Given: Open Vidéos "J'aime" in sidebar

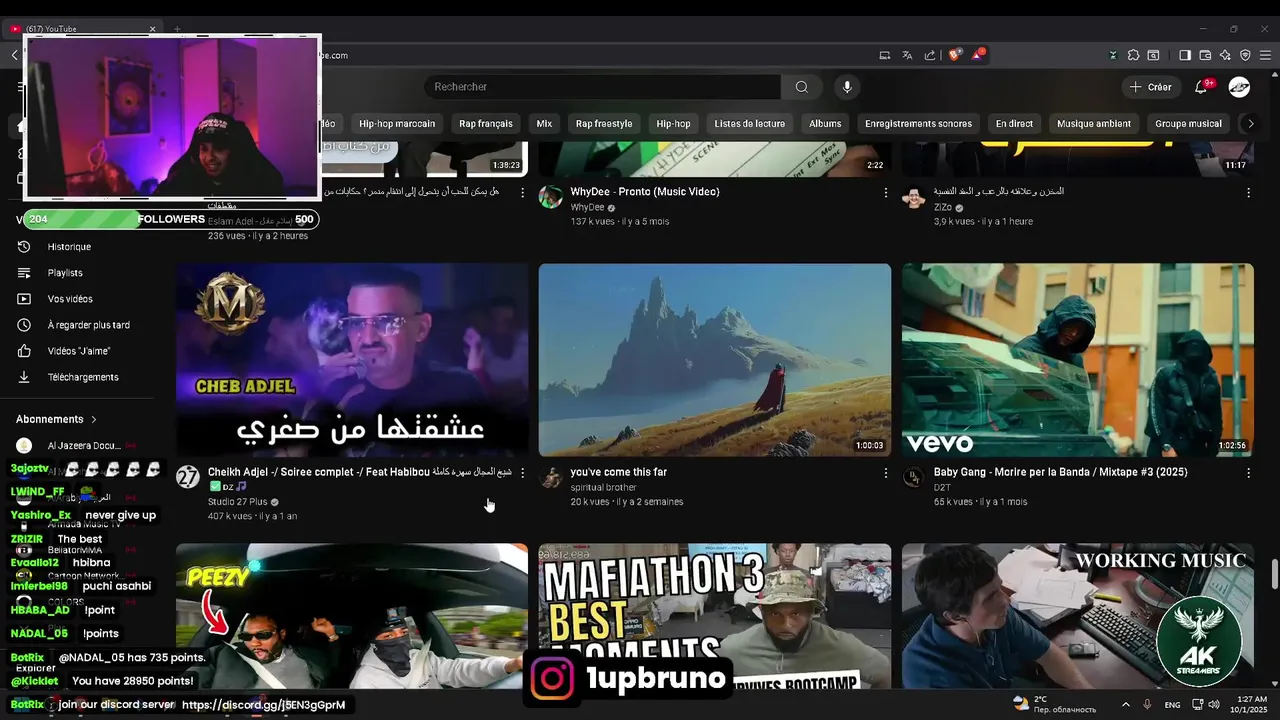Looking at the screenshot, I should point(79,351).
